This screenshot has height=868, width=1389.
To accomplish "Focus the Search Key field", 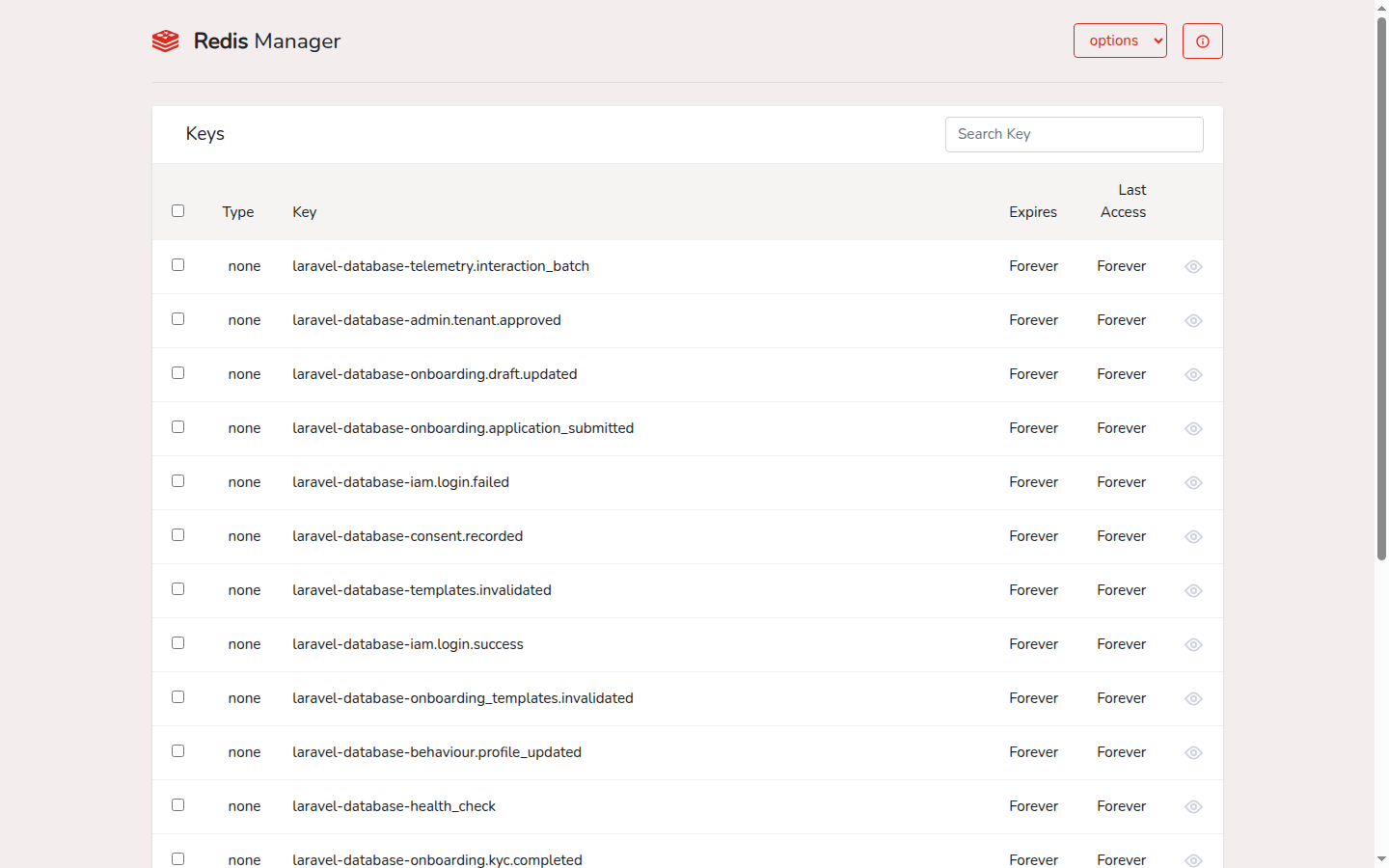I will click(x=1075, y=134).
